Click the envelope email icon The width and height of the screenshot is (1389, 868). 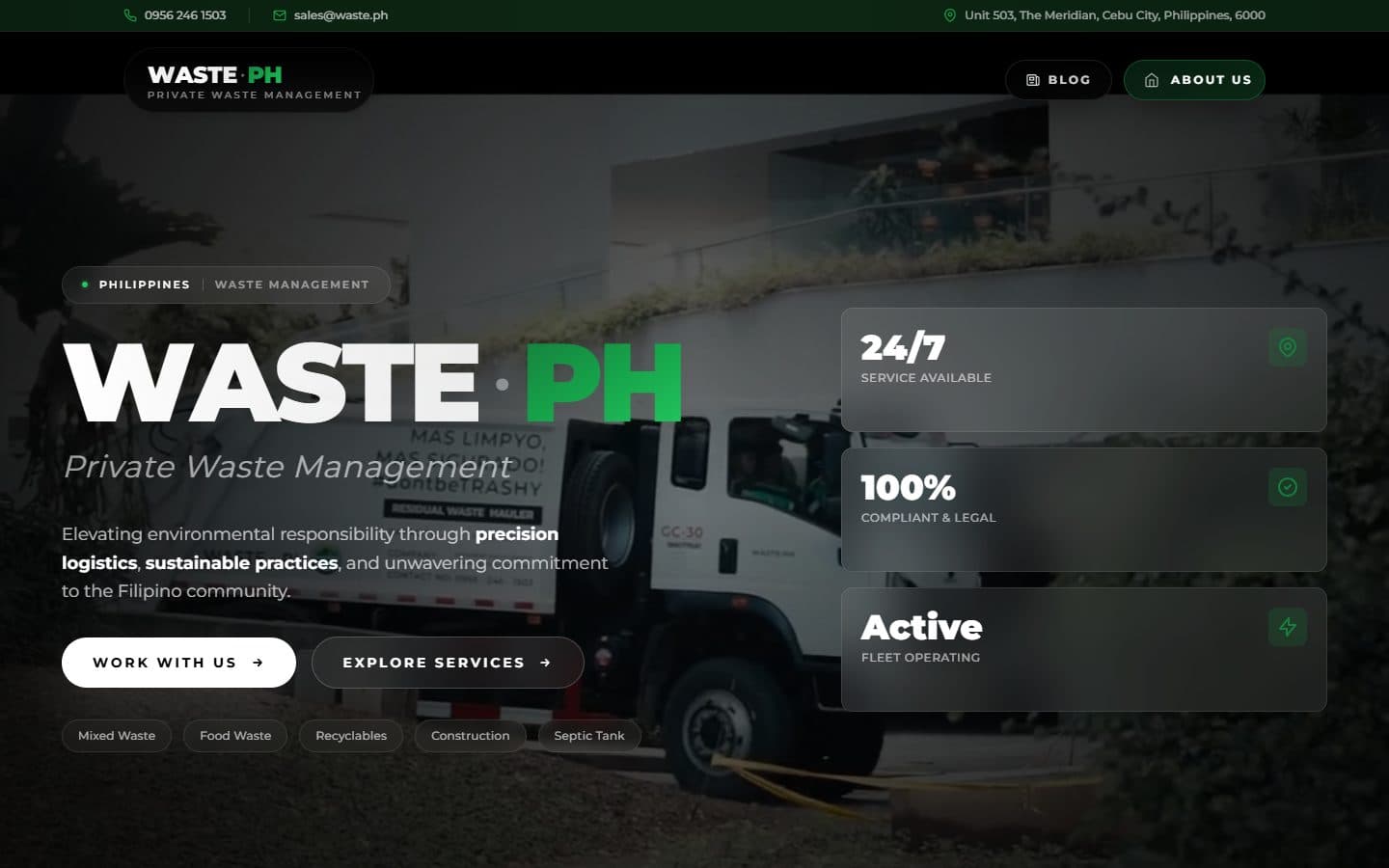[x=280, y=15]
